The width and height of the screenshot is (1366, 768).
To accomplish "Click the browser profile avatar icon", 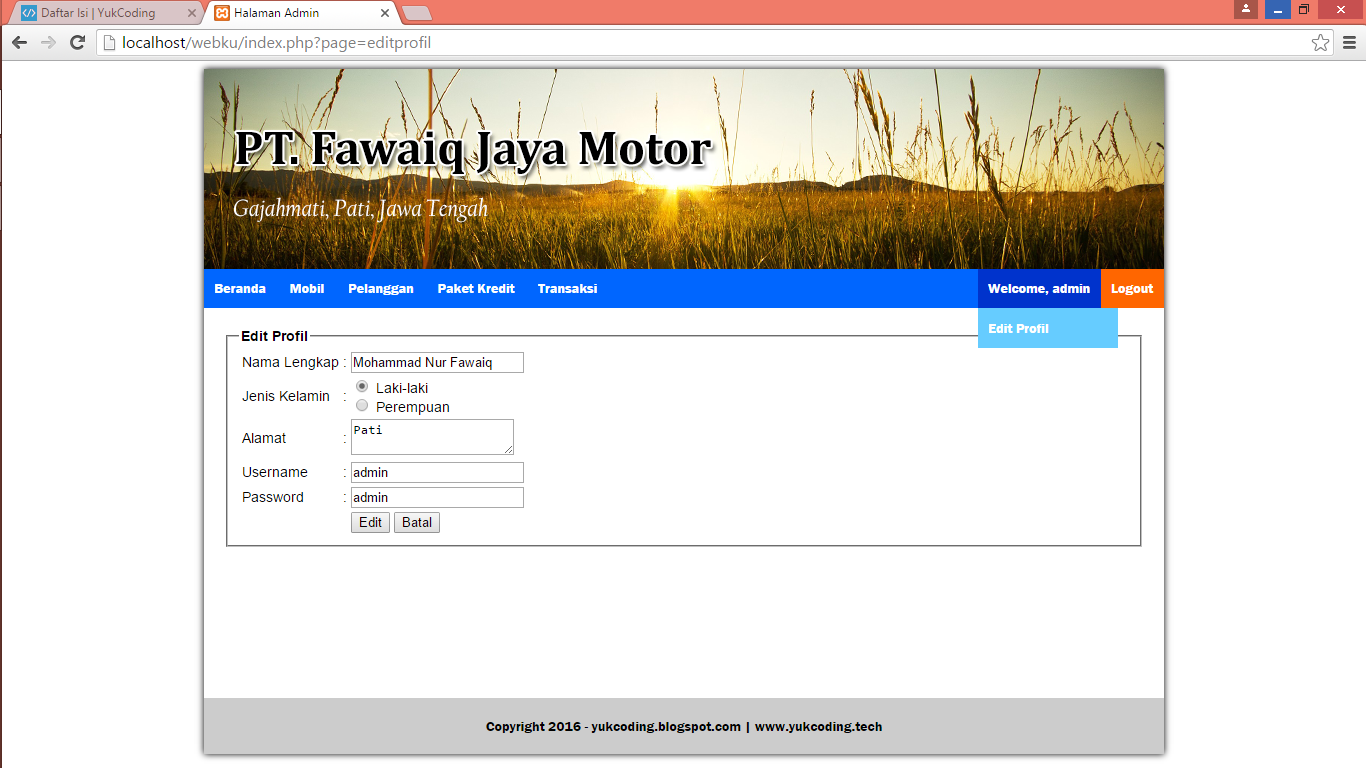I will point(1246,10).
